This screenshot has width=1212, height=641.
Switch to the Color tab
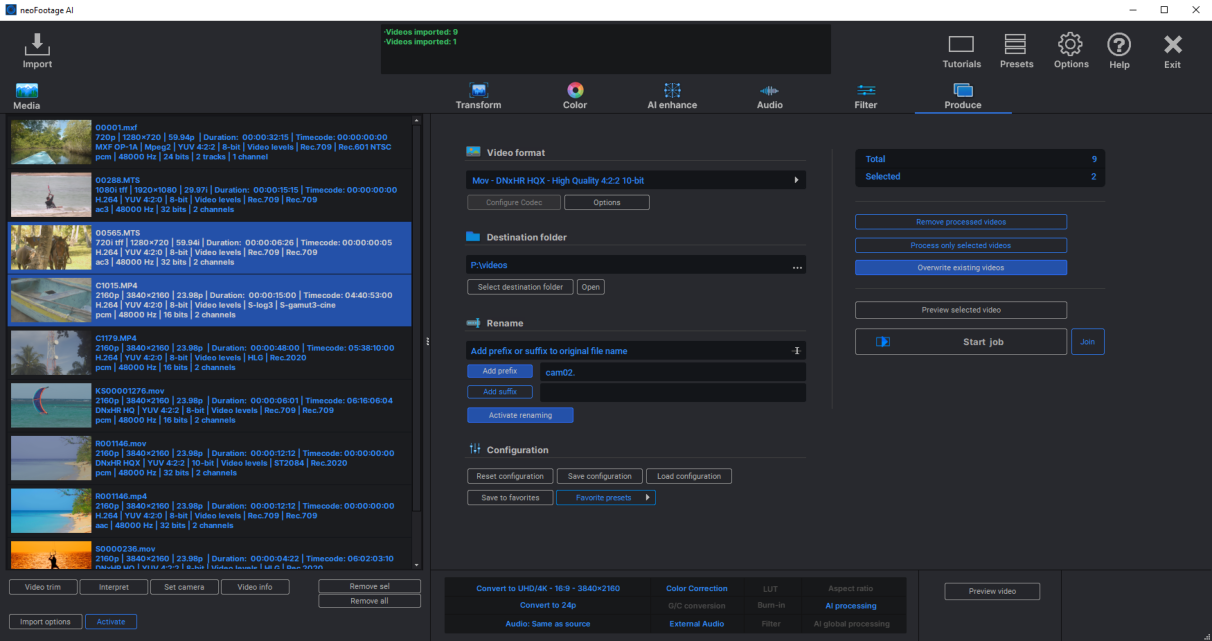(575, 96)
